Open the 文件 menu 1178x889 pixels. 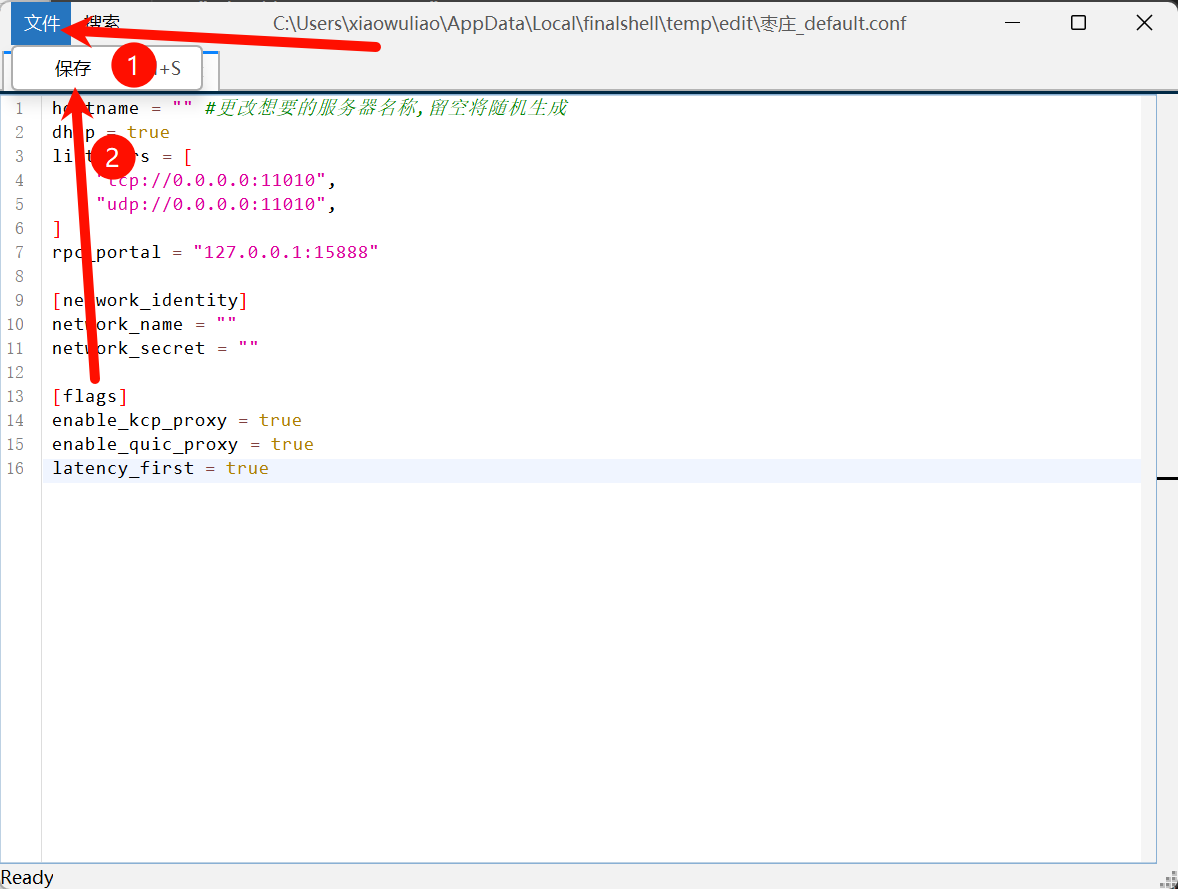click(x=41, y=23)
